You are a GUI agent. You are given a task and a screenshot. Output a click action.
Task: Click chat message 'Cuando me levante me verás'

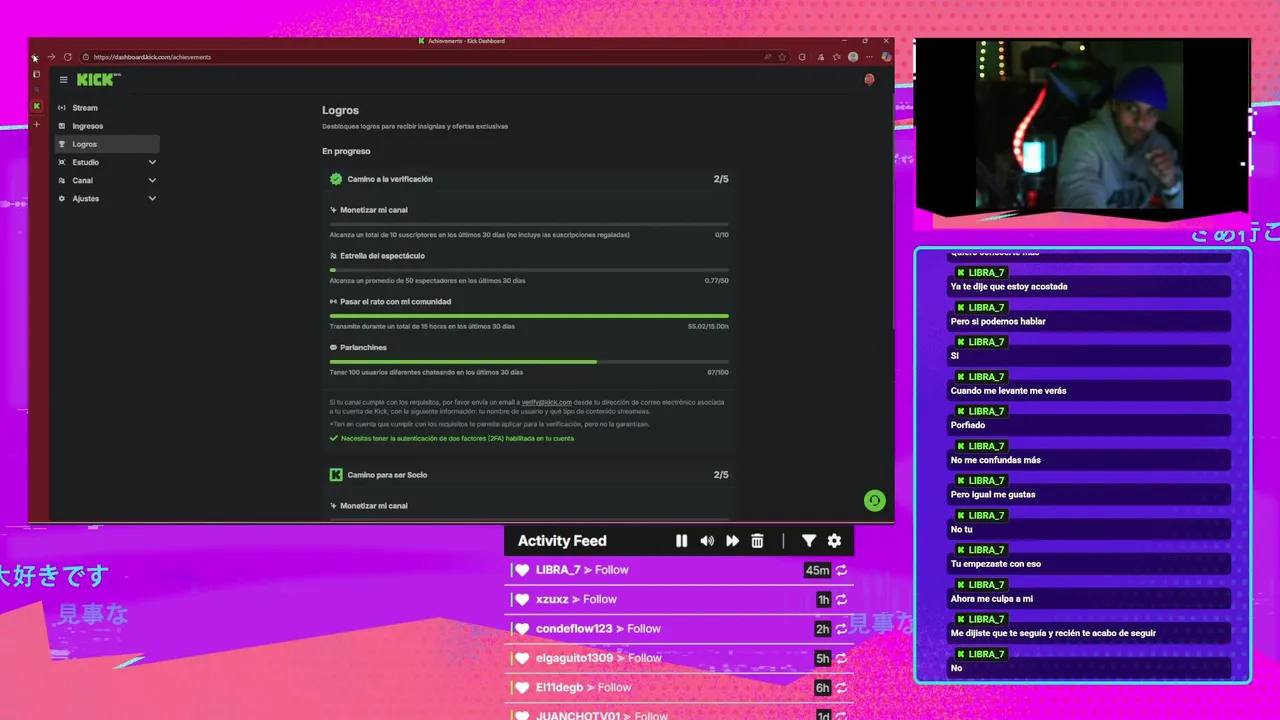click(1090, 391)
